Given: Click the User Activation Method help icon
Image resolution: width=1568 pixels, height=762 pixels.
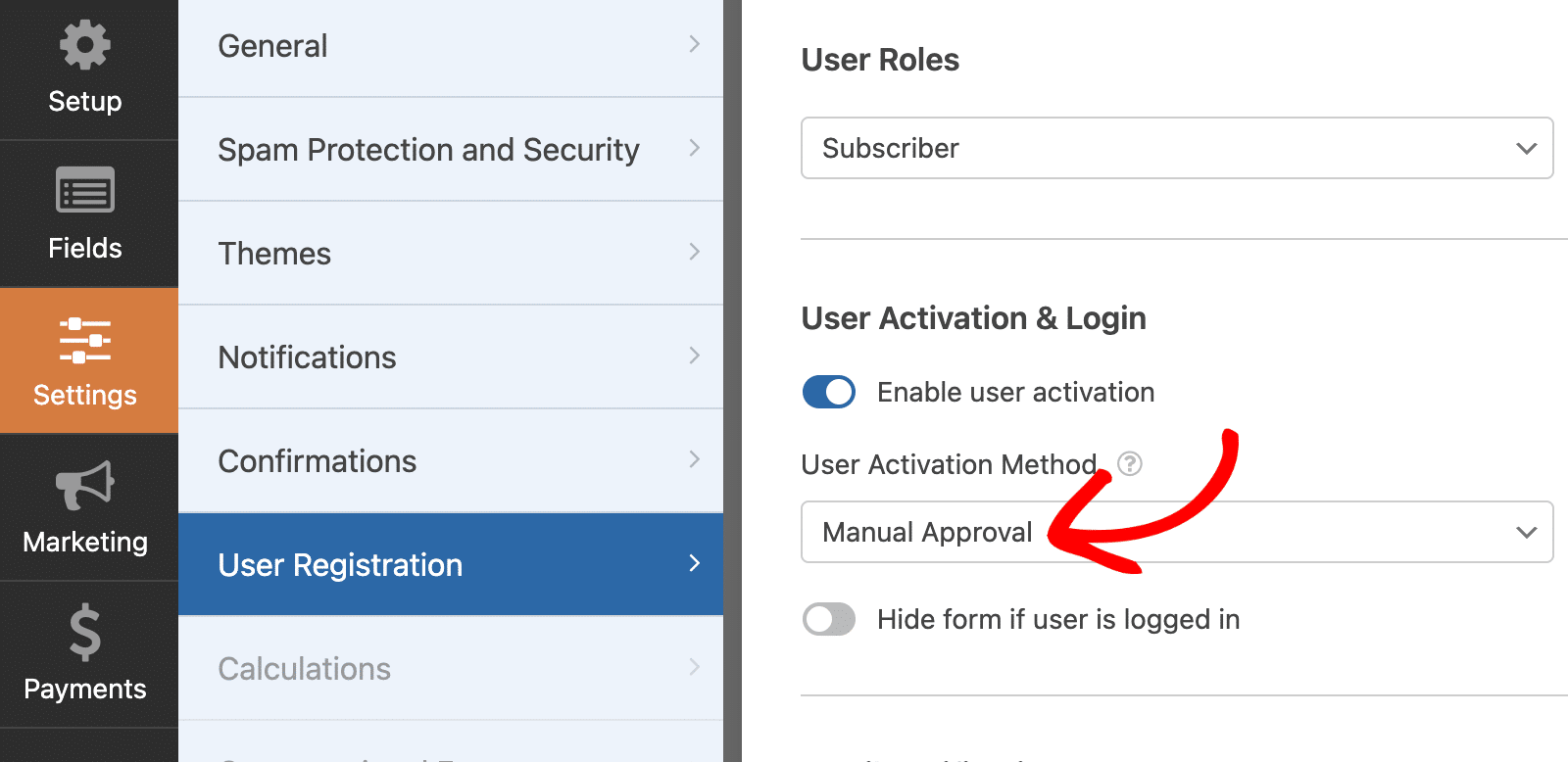Looking at the screenshot, I should coord(1130,463).
